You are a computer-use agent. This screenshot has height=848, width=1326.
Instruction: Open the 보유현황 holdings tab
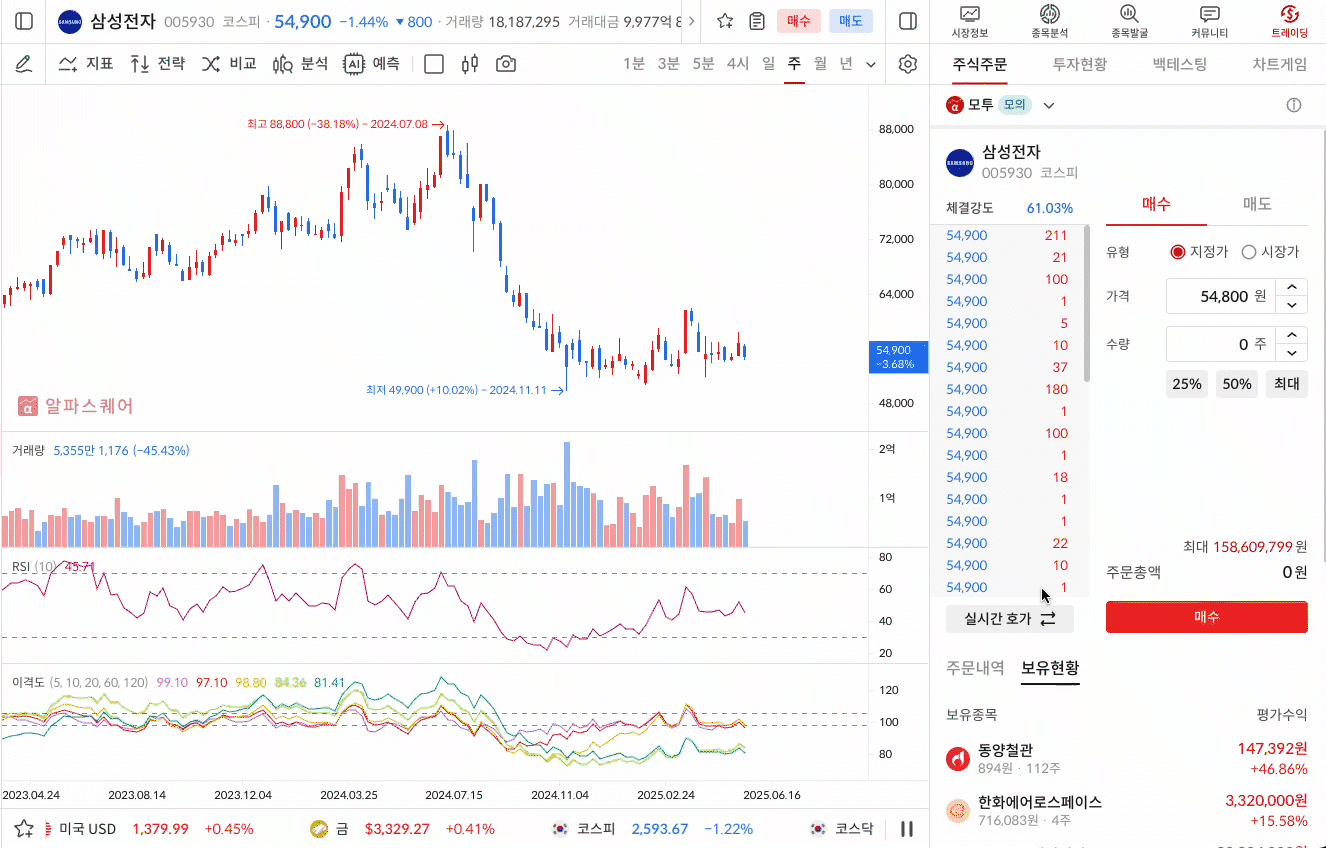pos(1050,668)
